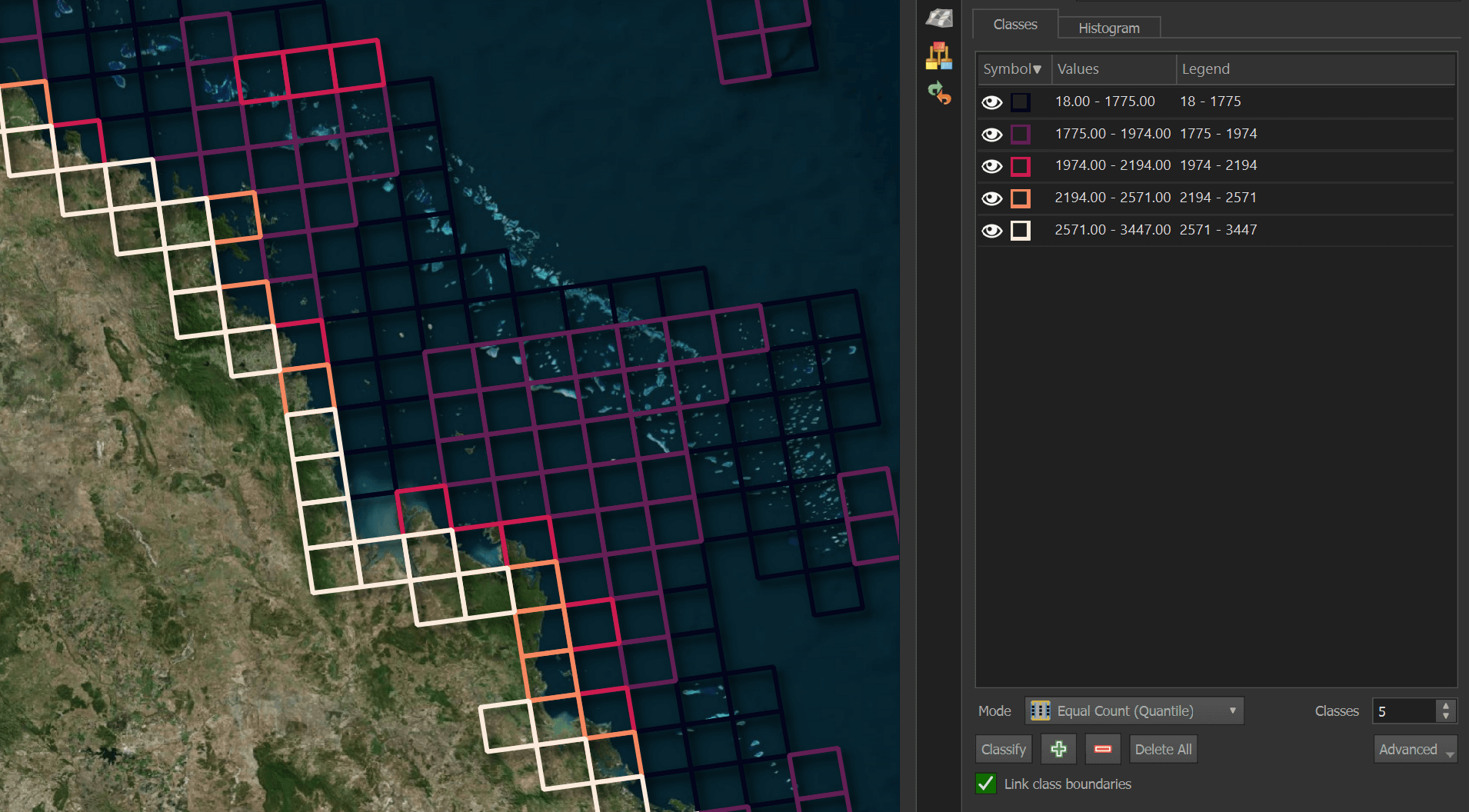The image size is (1469, 812).
Task: Hide the 2571 - 3447 class
Action: pyautogui.click(x=991, y=231)
